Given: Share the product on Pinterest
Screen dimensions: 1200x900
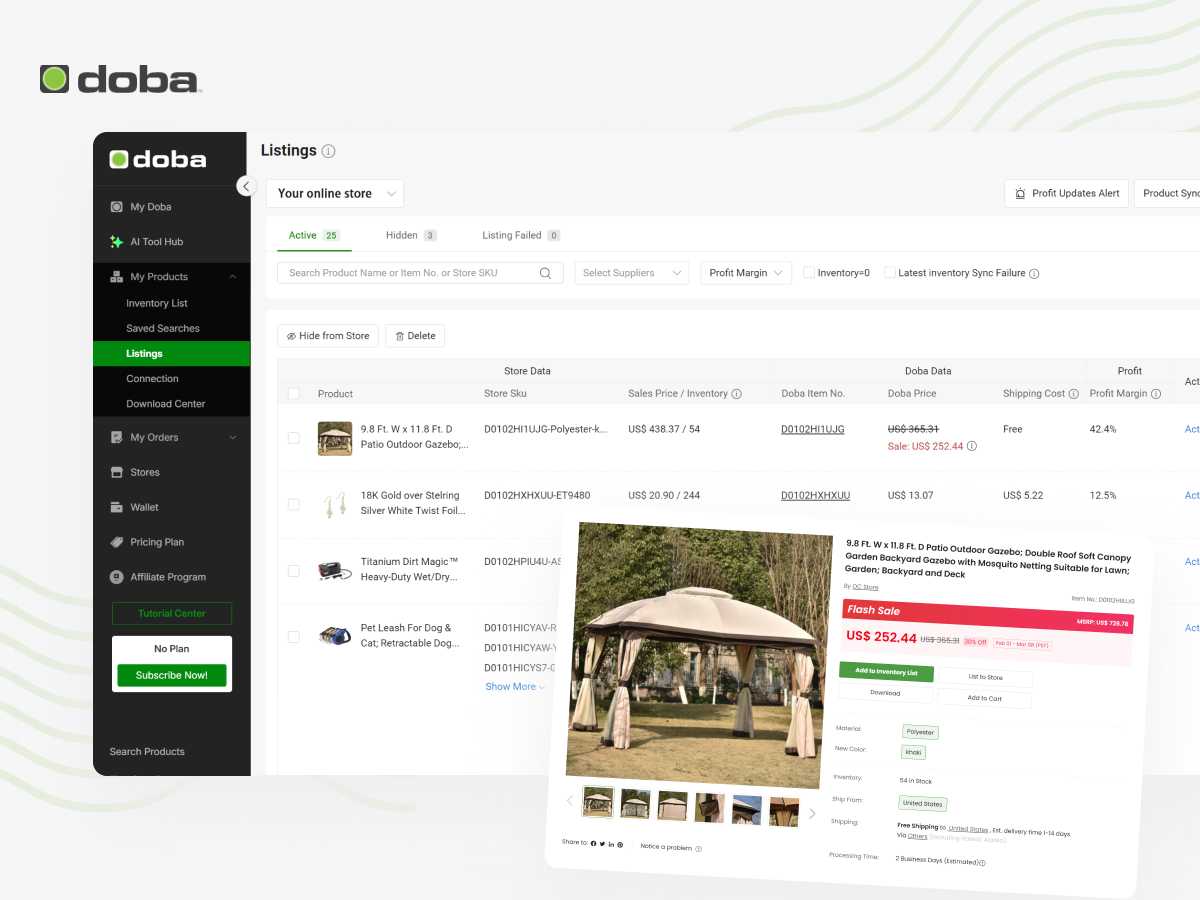Looking at the screenshot, I should pyautogui.click(x=620, y=845).
